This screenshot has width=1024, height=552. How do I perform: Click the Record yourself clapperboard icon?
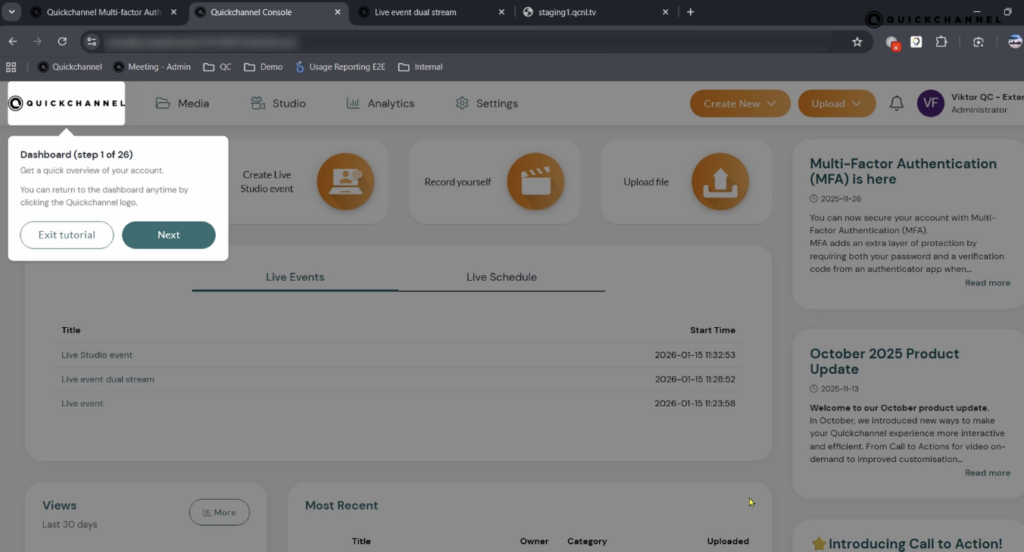[x=535, y=182]
